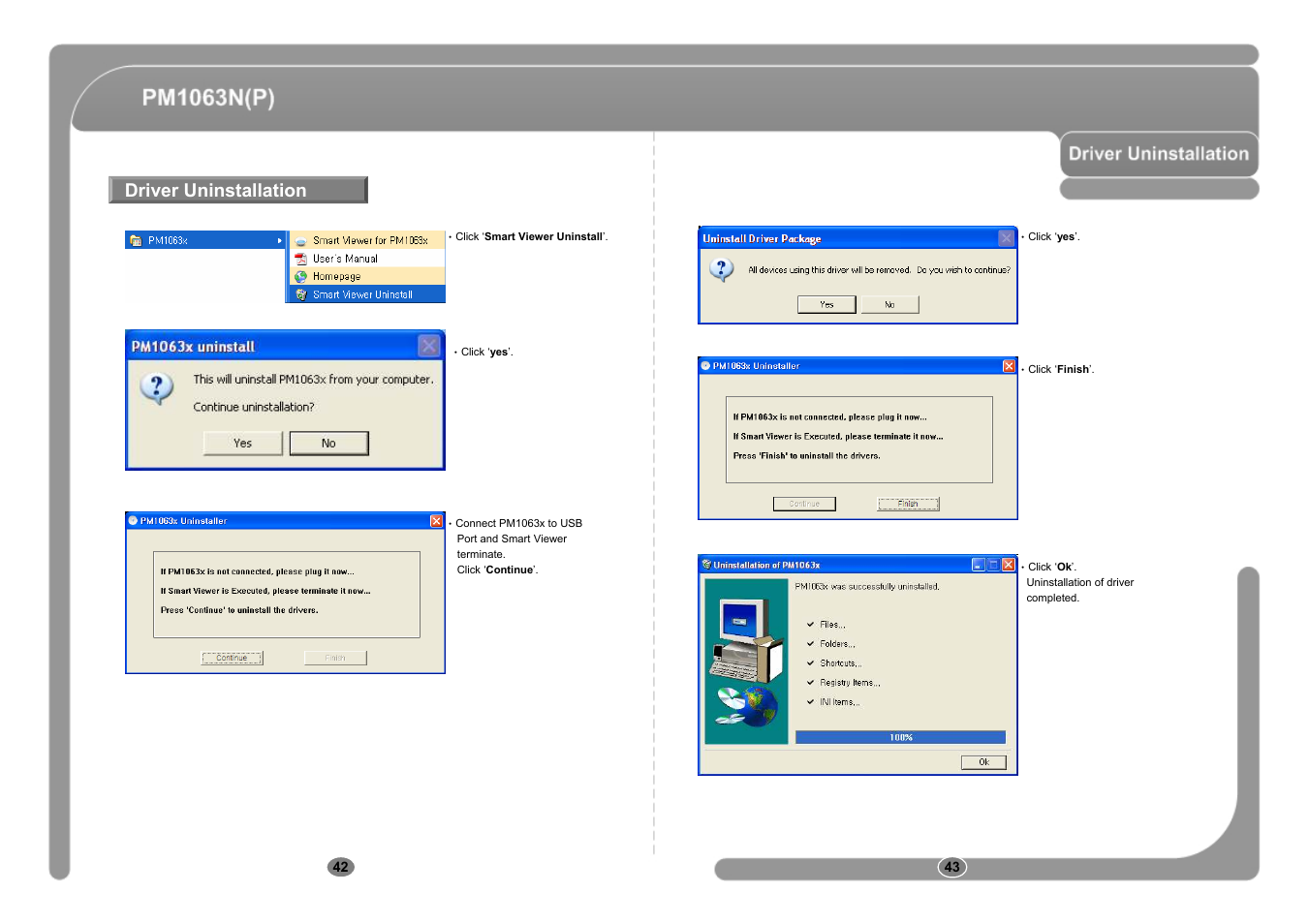Click the User's Manual PDF icon

click(x=301, y=259)
